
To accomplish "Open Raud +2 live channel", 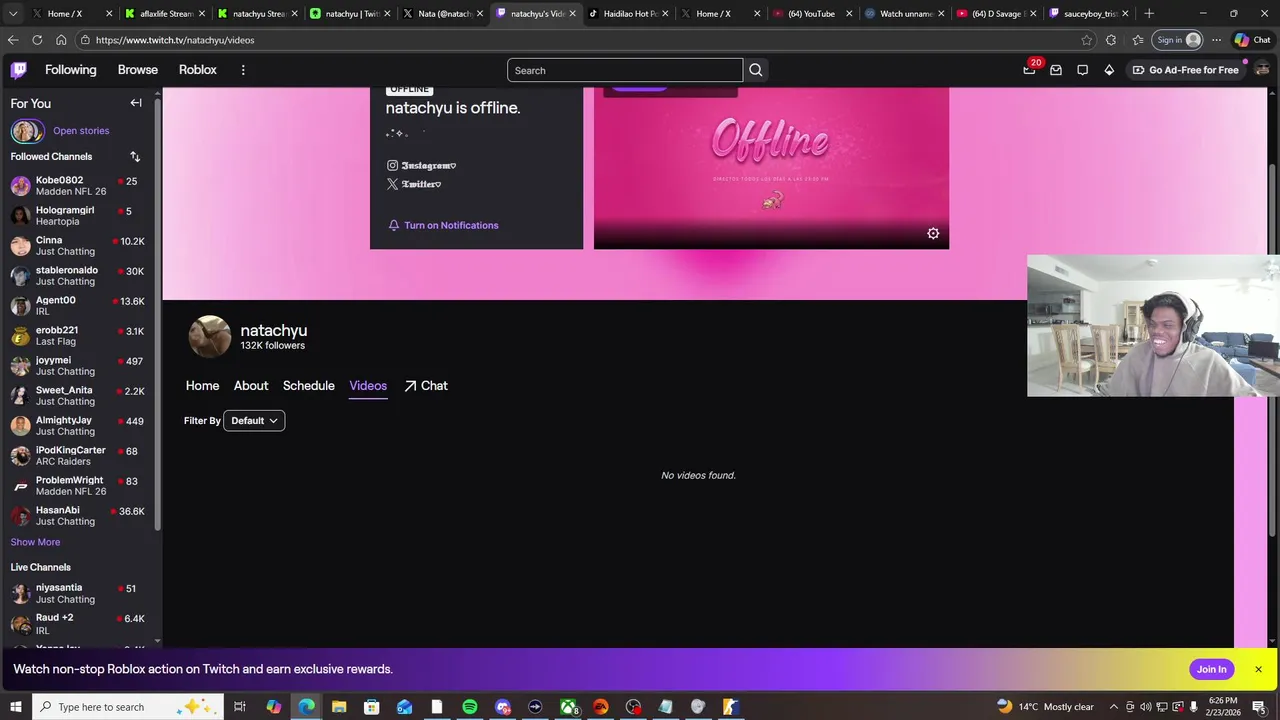I will (79, 624).
